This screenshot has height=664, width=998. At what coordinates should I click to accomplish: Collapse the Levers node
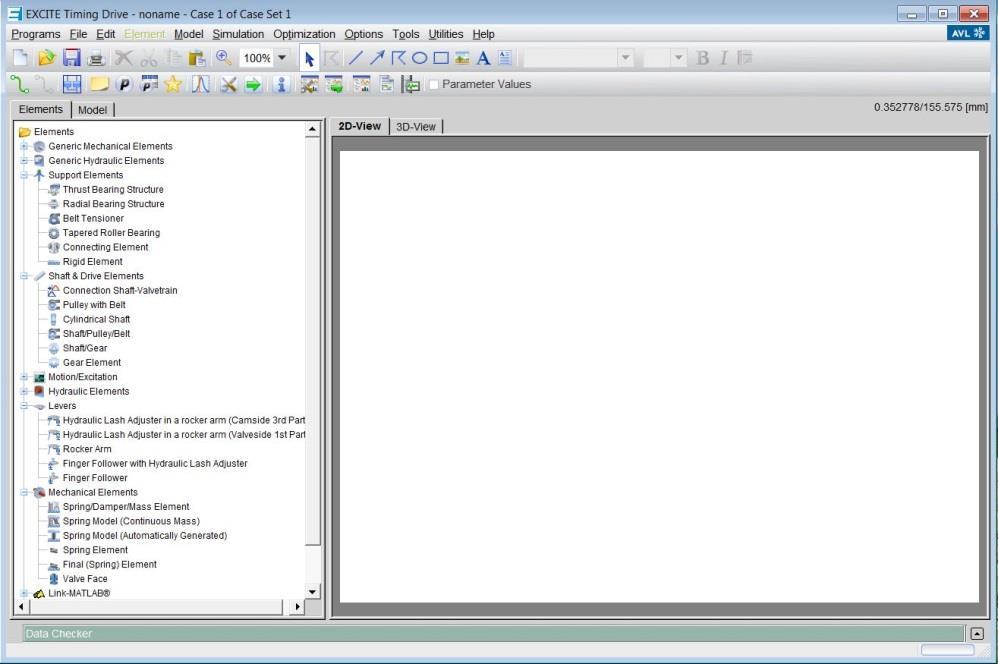click(x=24, y=406)
